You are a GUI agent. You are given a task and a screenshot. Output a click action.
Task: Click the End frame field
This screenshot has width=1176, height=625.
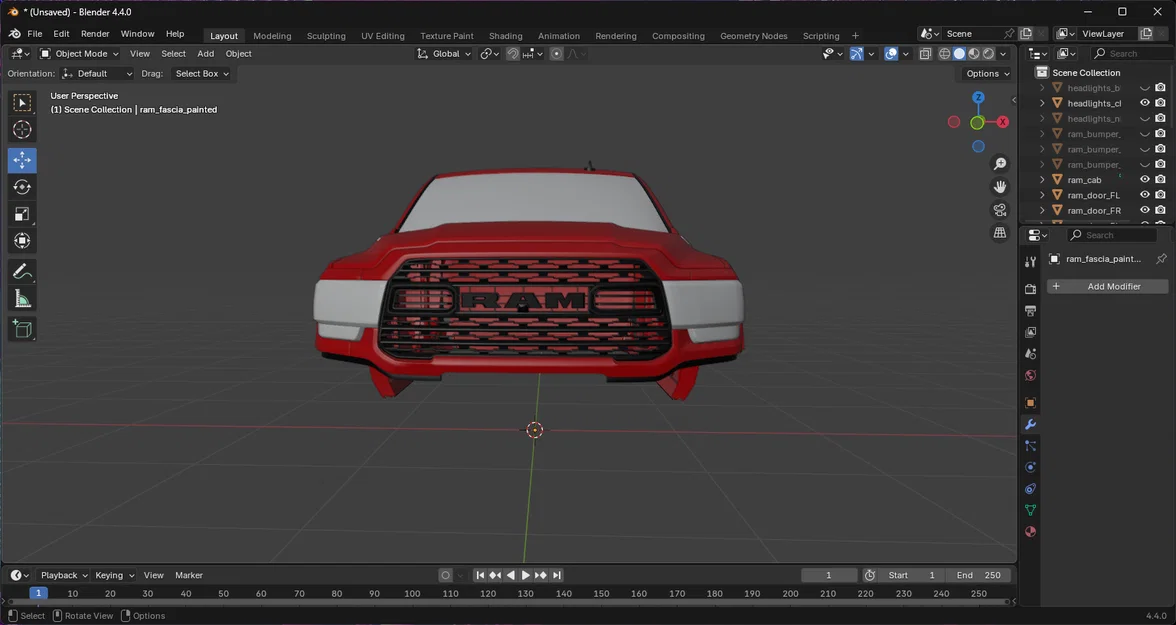(978, 575)
